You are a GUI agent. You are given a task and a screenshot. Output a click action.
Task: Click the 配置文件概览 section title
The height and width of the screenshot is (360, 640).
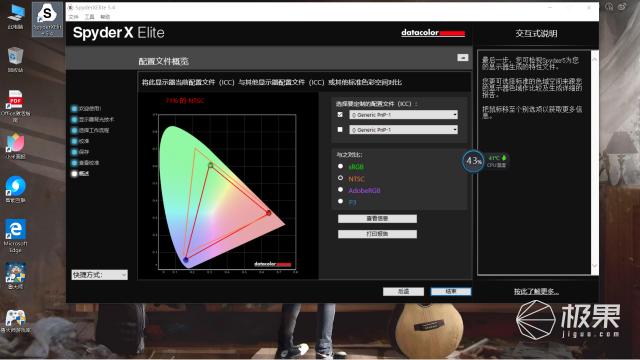(x=163, y=61)
